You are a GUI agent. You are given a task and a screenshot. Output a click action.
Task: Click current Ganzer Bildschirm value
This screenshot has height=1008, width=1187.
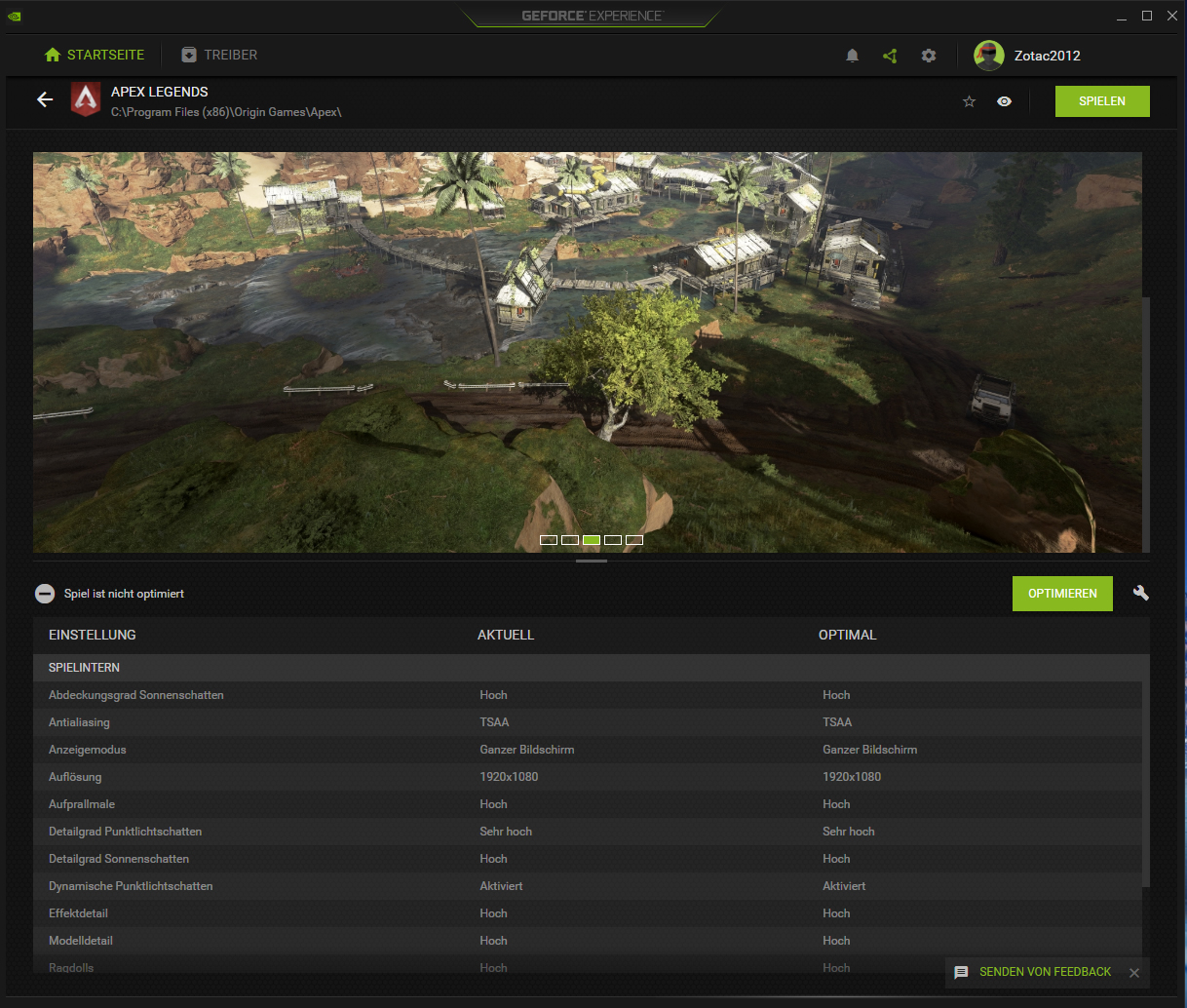pos(527,750)
